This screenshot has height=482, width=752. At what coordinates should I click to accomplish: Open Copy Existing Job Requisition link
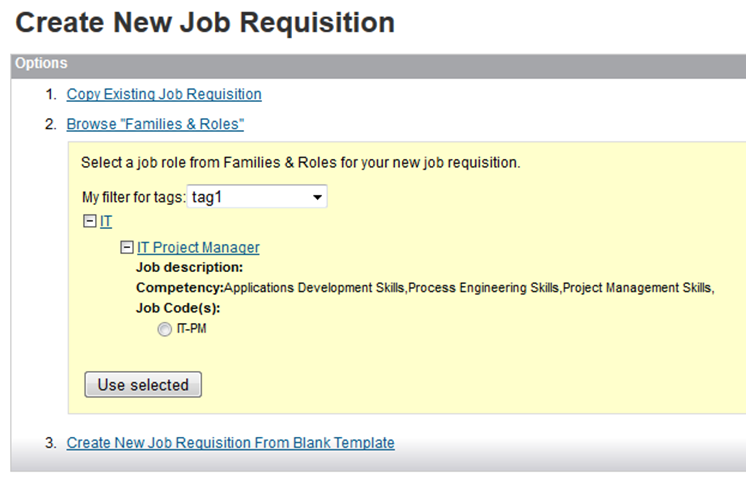(164, 94)
